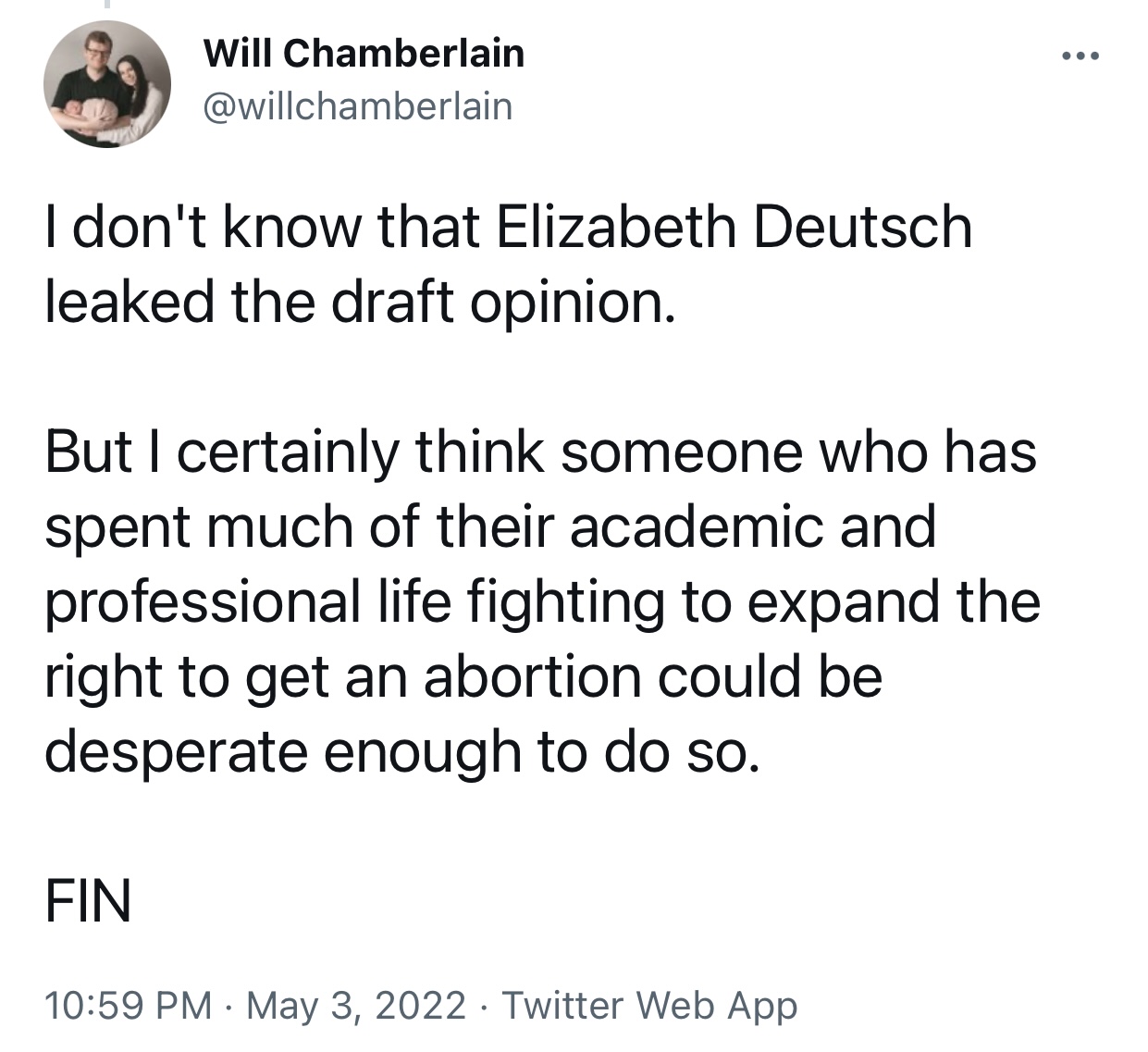Click the 10:59 PM timestamp
Viewport: 1148px width, 1052px height.
coord(129,1006)
